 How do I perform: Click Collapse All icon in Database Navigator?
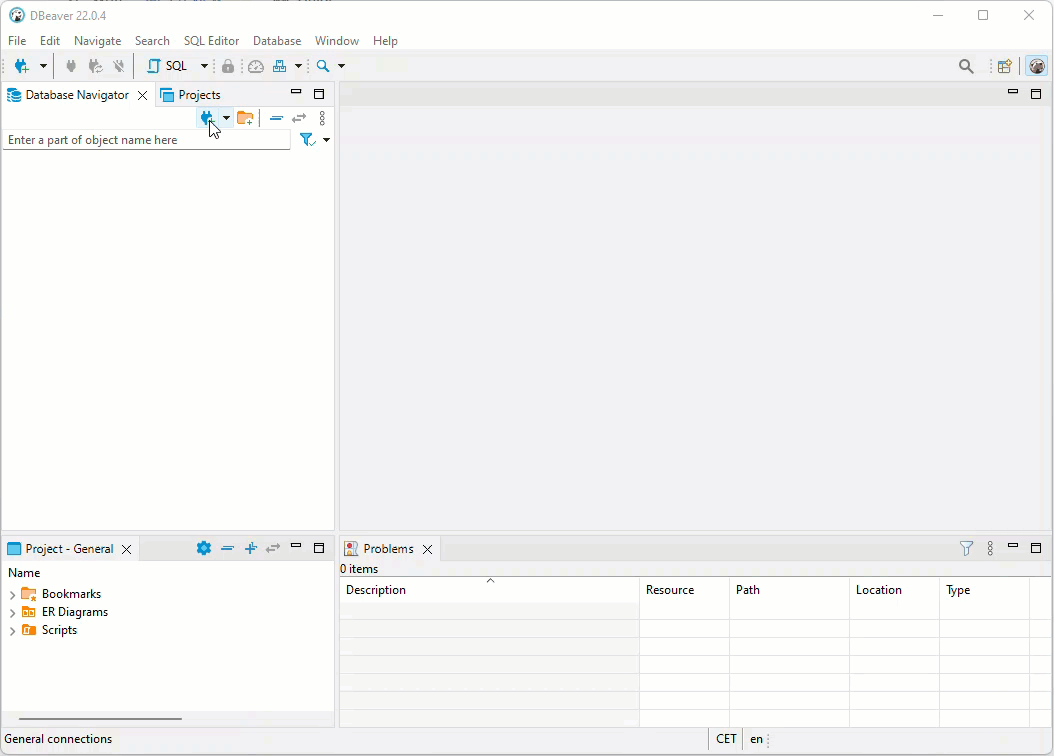tap(276, 118)
